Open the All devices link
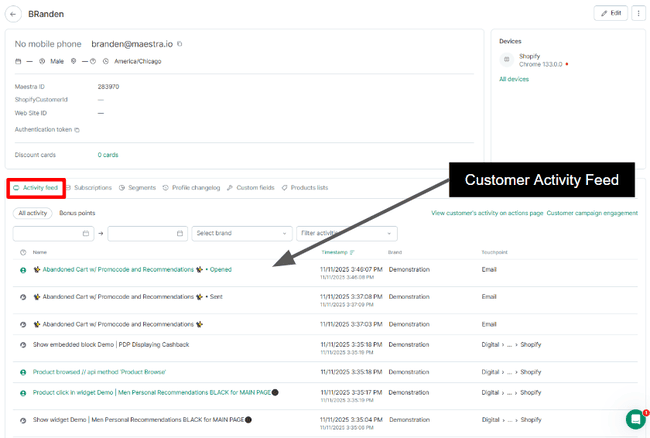 coord(514,79)
